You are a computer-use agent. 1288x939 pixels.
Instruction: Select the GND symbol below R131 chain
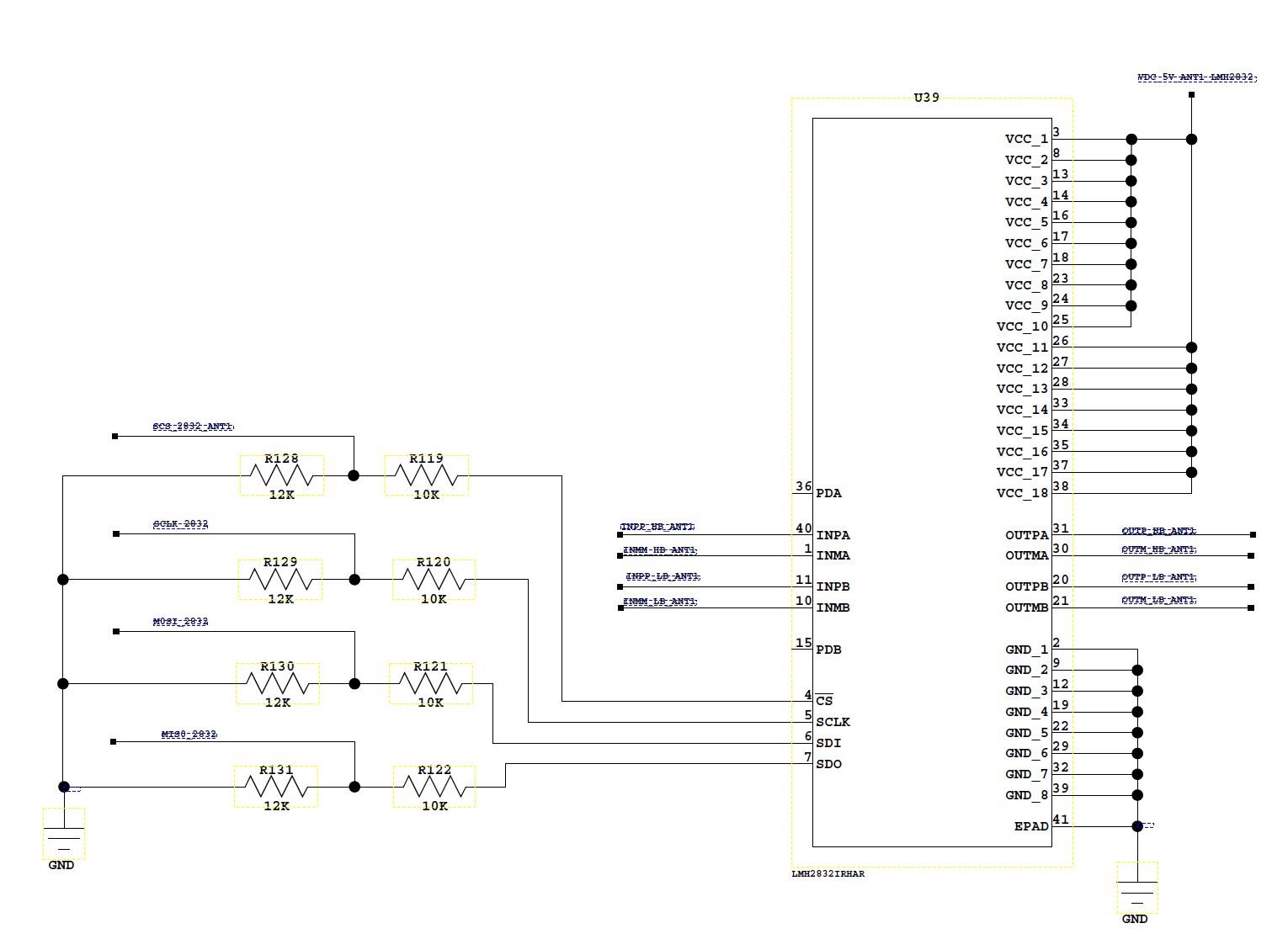pyautogui.click(x=64, y=834)
